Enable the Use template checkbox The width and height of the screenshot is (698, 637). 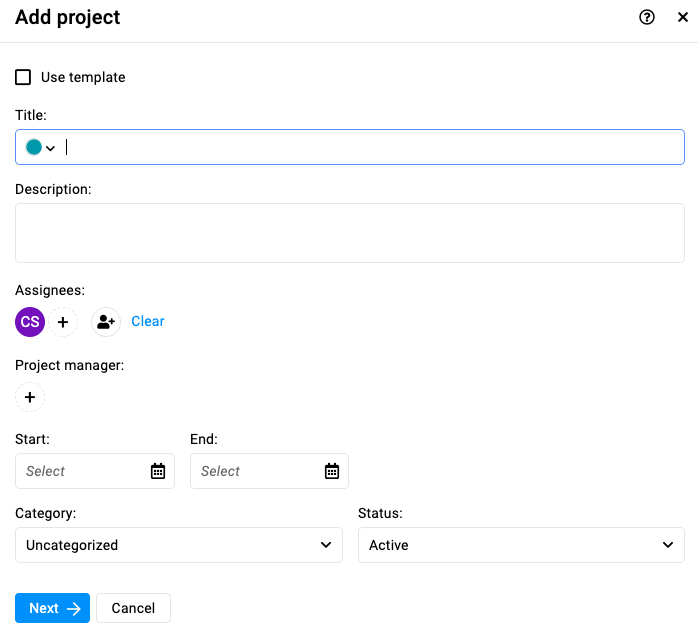pos(23,77)
